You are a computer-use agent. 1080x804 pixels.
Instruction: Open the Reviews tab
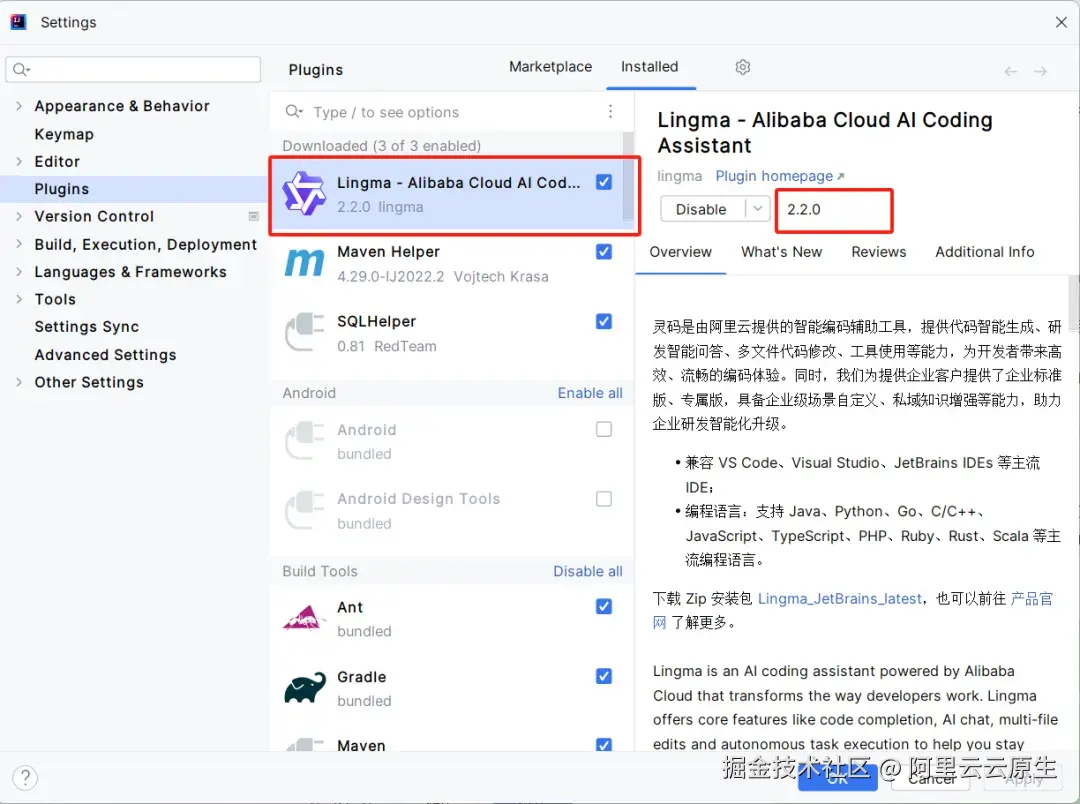tap(879, 252)
